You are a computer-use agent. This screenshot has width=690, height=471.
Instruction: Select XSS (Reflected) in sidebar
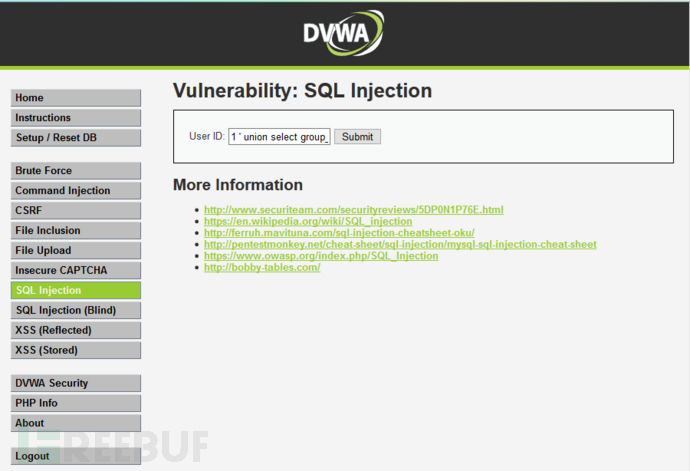point(76,331)
